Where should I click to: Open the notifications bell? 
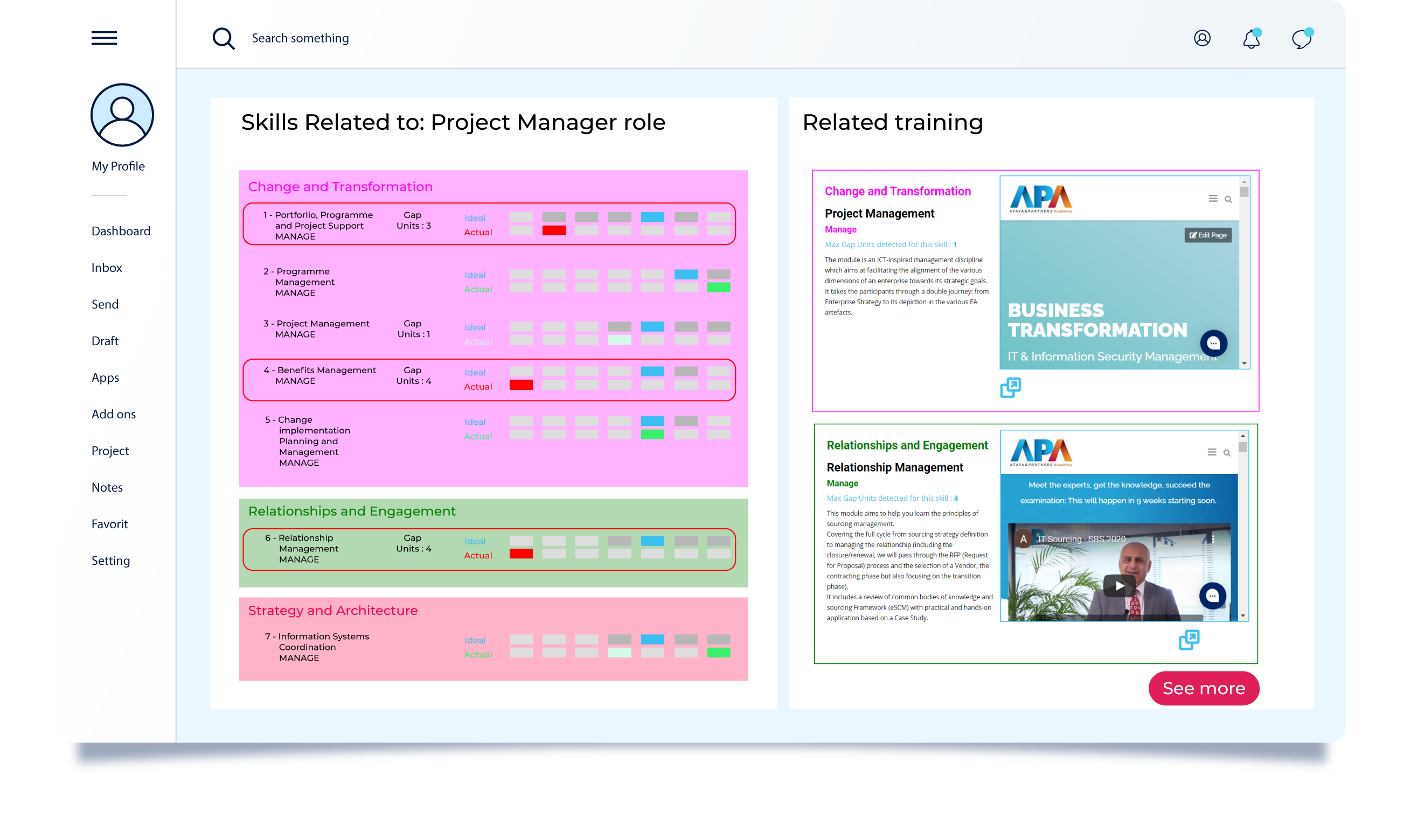(x=1251, y=39)
